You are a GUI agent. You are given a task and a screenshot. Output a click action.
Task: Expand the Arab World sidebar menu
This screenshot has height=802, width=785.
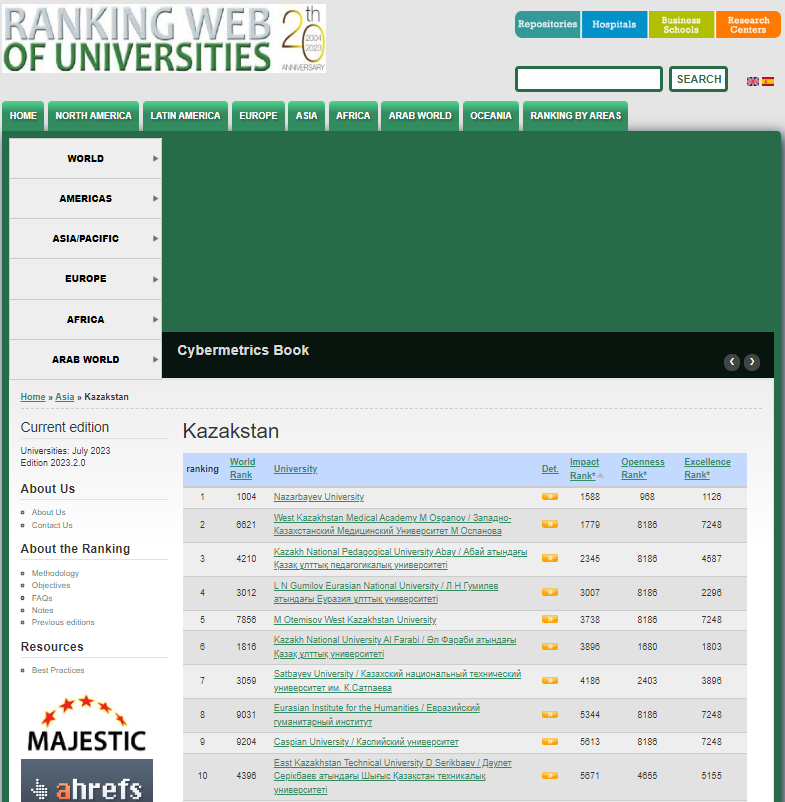click(86, 360)
